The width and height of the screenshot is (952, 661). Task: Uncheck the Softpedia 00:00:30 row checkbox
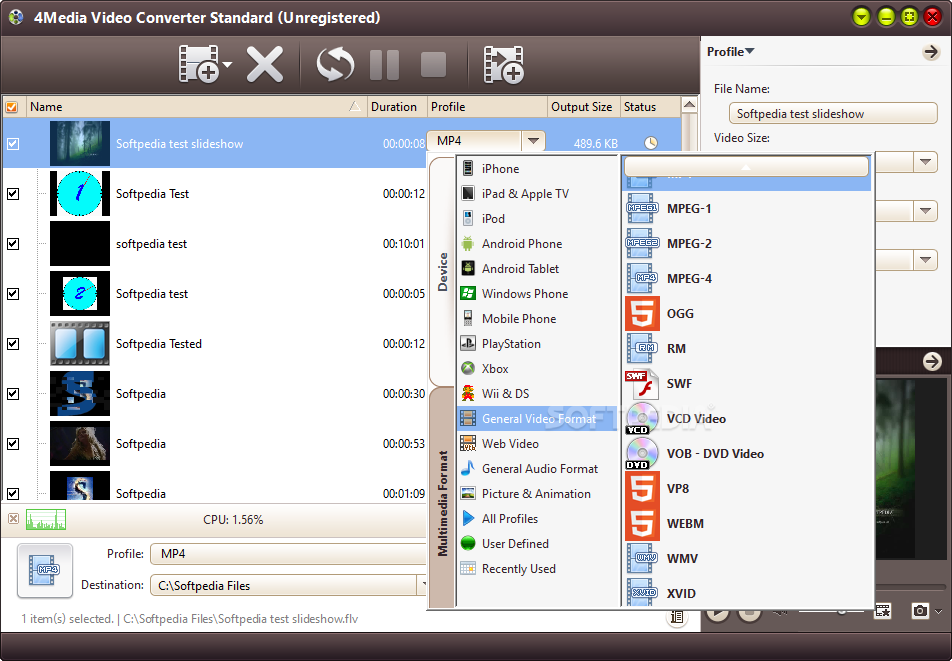click(x=13, y=394)
